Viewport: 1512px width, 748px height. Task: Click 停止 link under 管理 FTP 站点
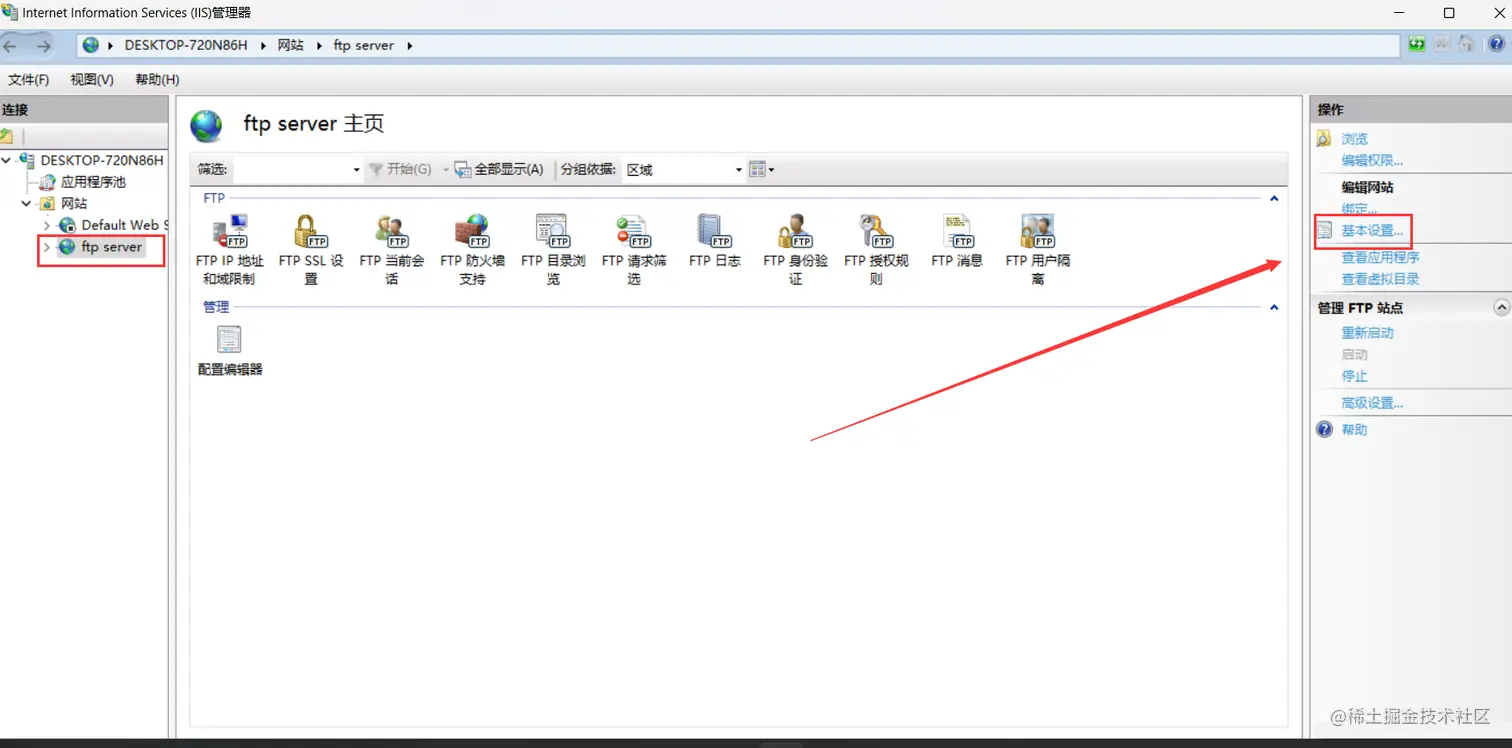(1355, 376)
